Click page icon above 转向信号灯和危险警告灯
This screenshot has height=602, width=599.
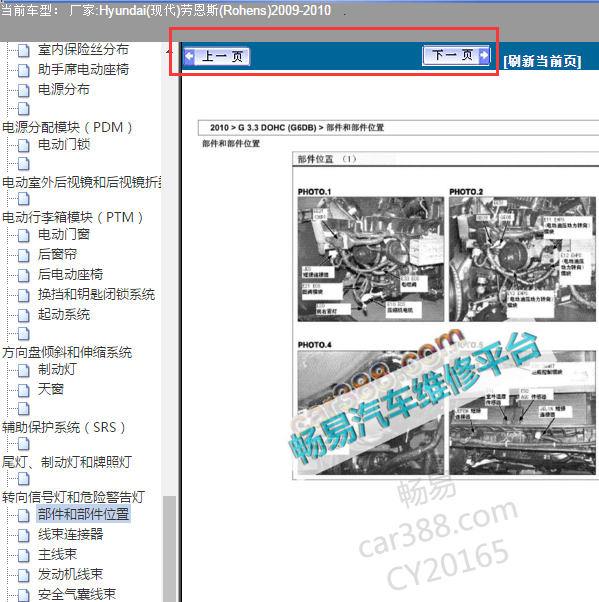tap(24, 479)
